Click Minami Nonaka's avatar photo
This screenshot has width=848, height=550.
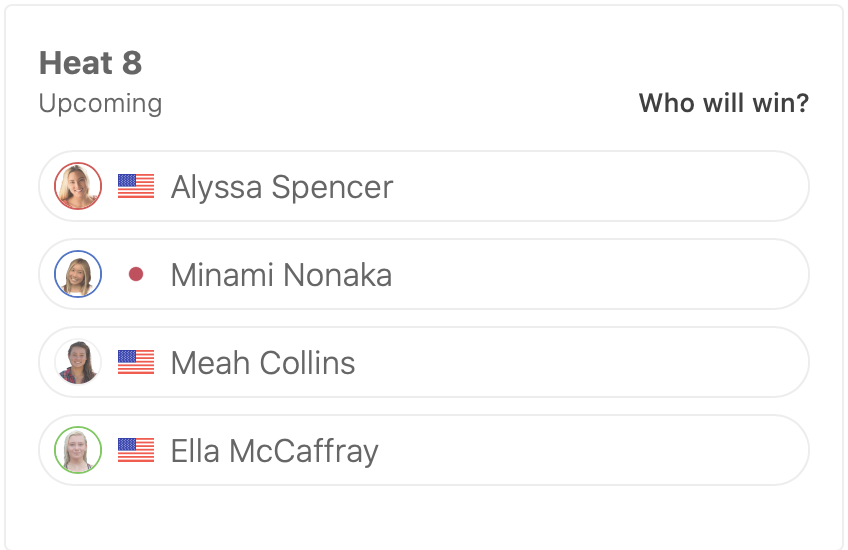pyautogui.click(x=78, y=274)
